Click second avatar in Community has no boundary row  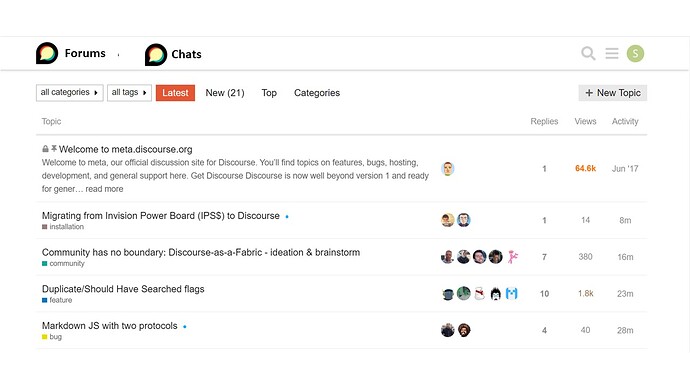(463, 256)
